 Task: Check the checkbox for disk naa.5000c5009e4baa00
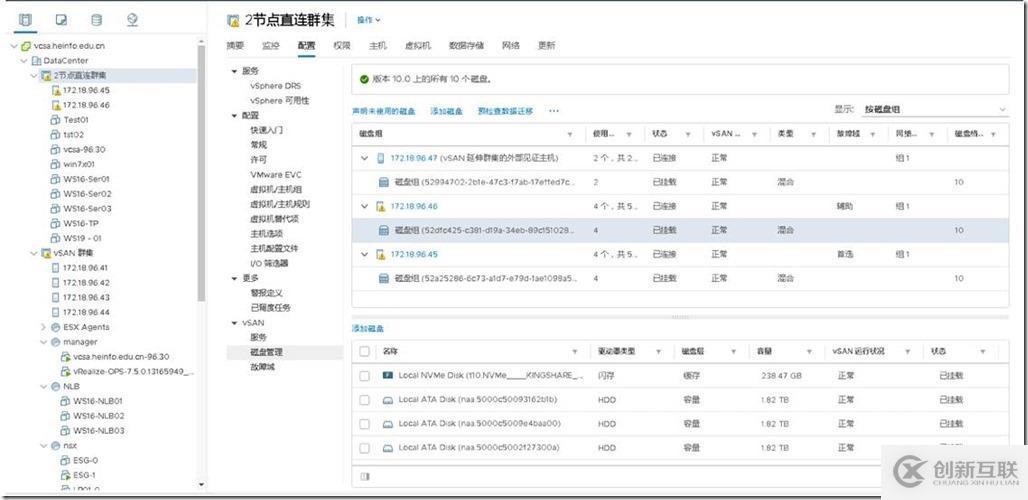(x=365, y=424)
